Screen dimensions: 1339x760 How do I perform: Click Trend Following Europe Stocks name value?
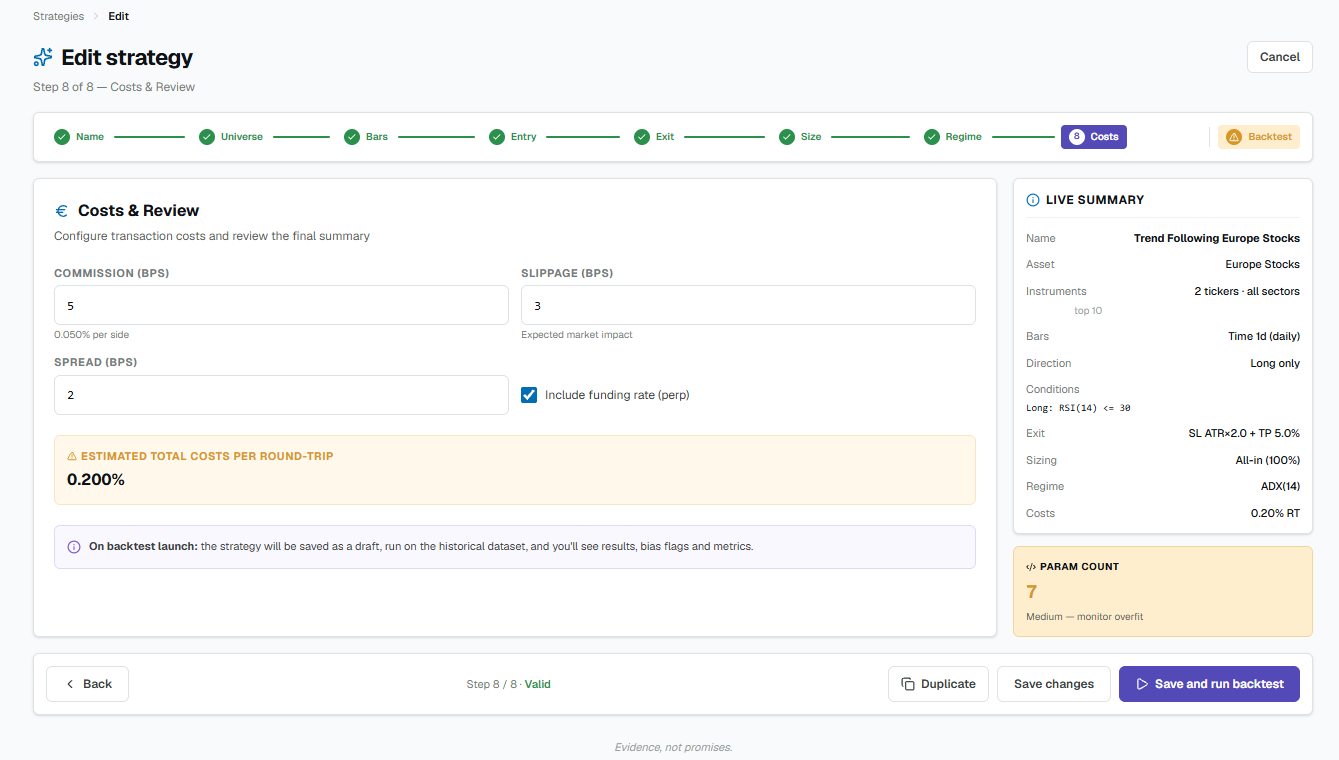[1217, 238]
